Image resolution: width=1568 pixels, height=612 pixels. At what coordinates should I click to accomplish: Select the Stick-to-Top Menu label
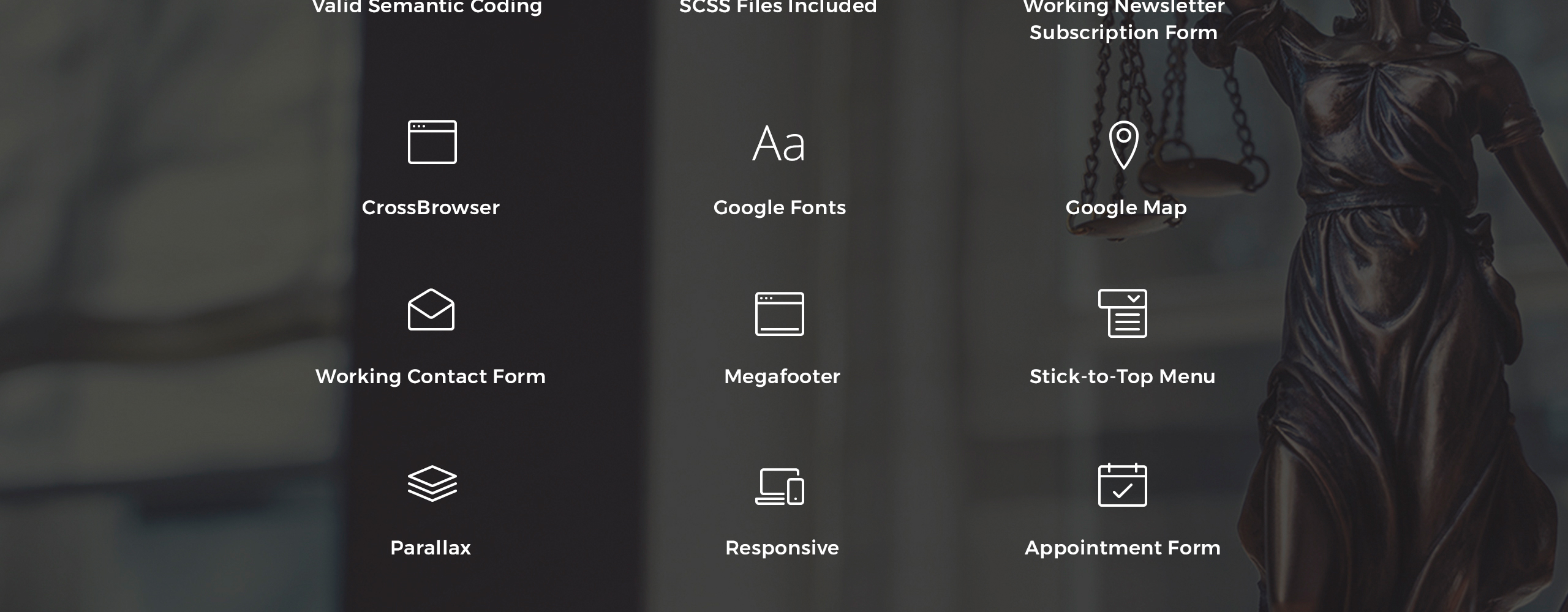click(1123, 376)
